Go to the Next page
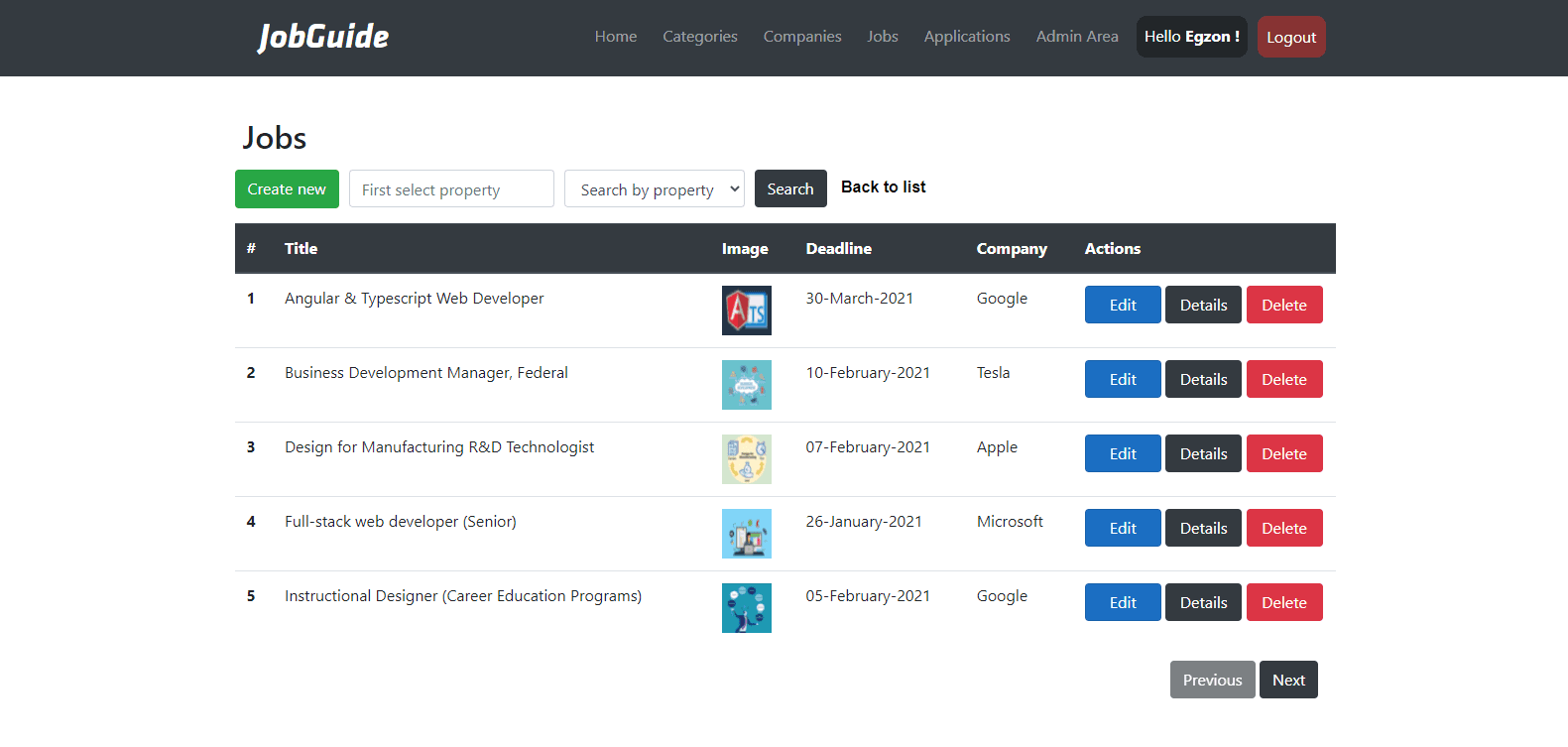The width and height of the screenshot is (1568, 747). tap(1287, 680)
